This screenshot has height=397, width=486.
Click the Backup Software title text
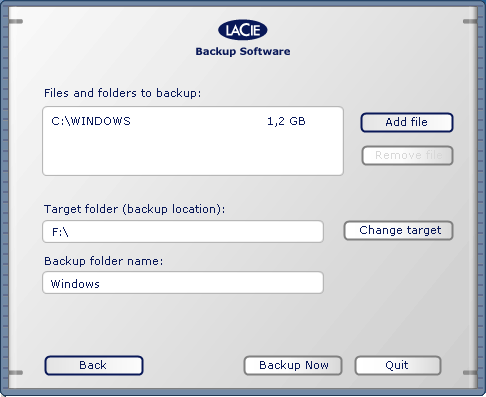pyautogui.click(x=243, y=51)
